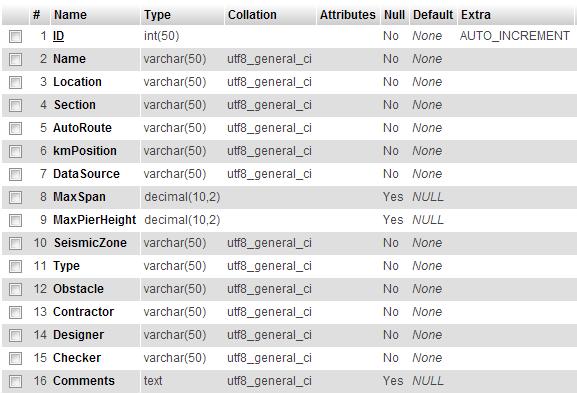Viewport: 577px width, 394px height.
Task: Select the MaxSpan field checkbox
Action: click(15, 197)
